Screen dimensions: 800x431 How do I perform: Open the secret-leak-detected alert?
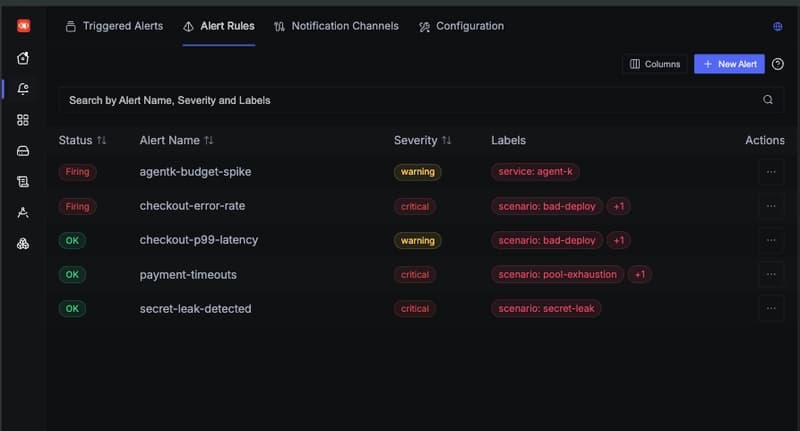(x=195, y=309)
